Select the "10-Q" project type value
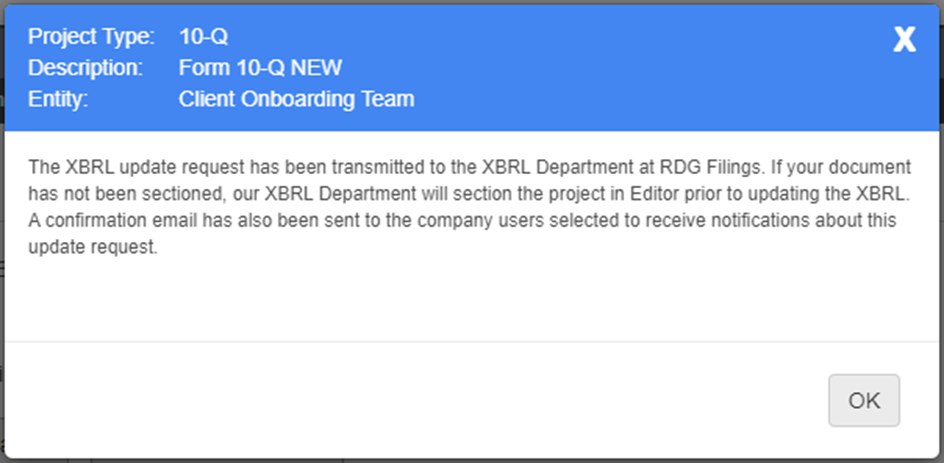The height and width of the screenshot is (463, 944). [203, 38]
